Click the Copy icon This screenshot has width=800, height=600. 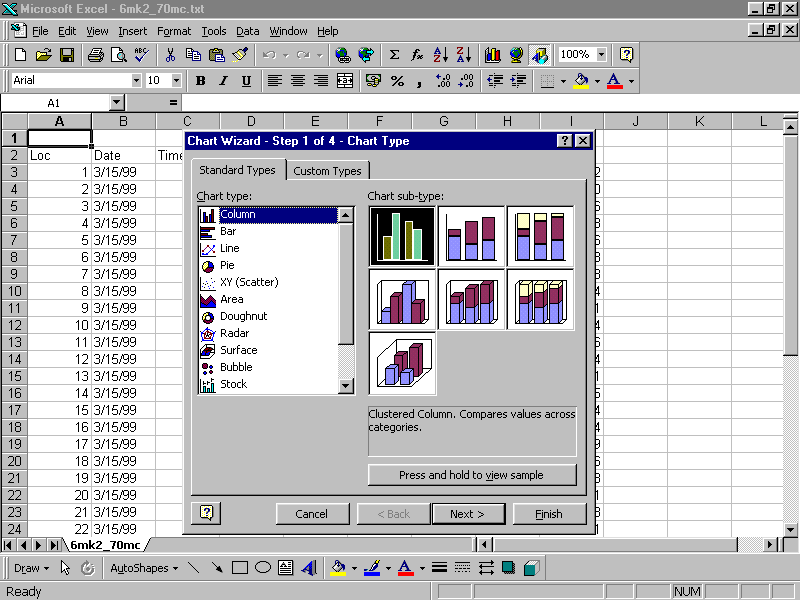[193, 55]
